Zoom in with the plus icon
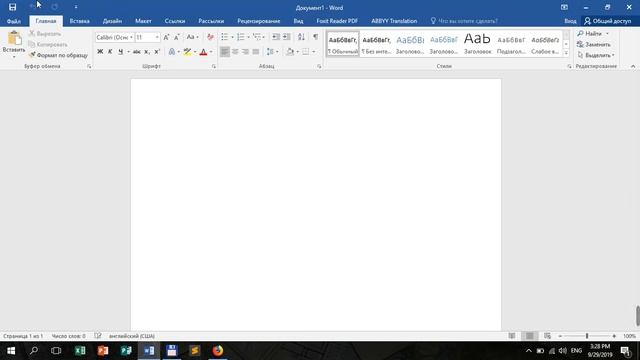This screenshot has width=640, height=360. click(x=614, y=336)
